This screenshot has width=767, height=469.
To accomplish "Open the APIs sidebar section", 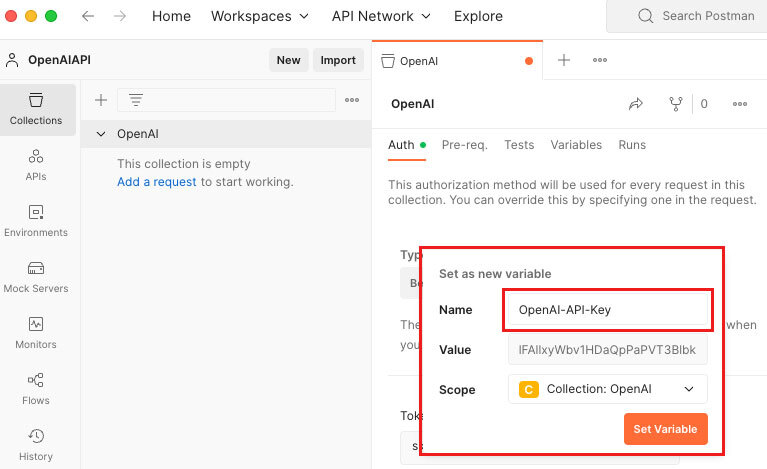I will point(36,165).
